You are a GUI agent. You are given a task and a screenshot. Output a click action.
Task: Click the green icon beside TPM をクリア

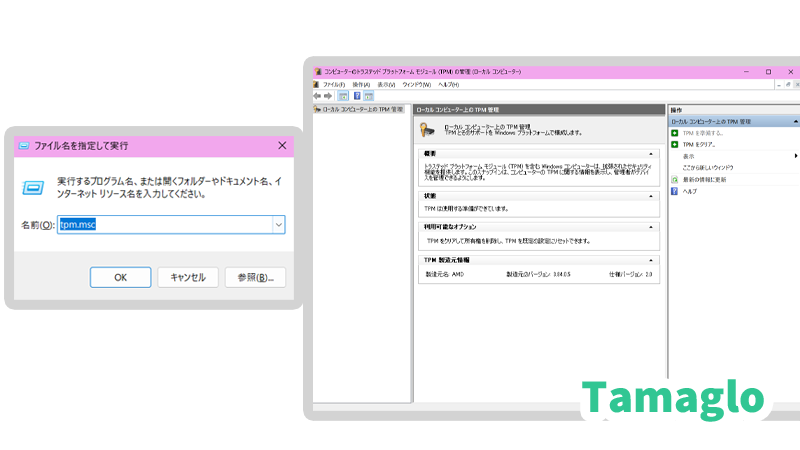click(675, 144)
